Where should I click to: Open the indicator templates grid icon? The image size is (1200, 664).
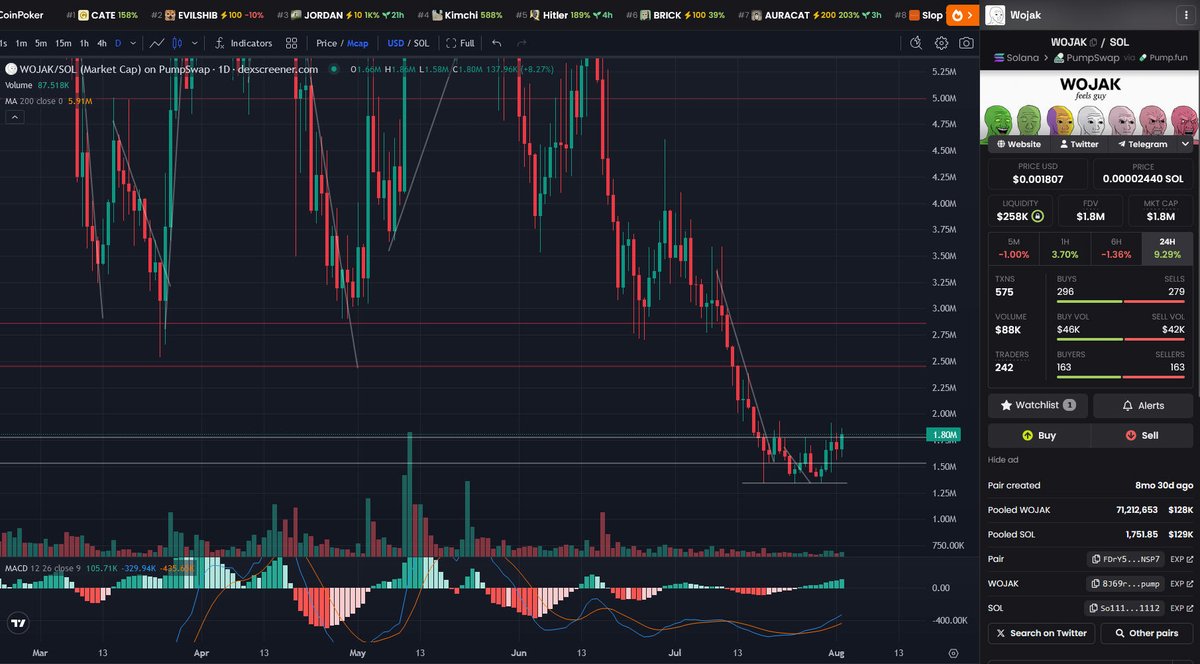tap(291, 43)
